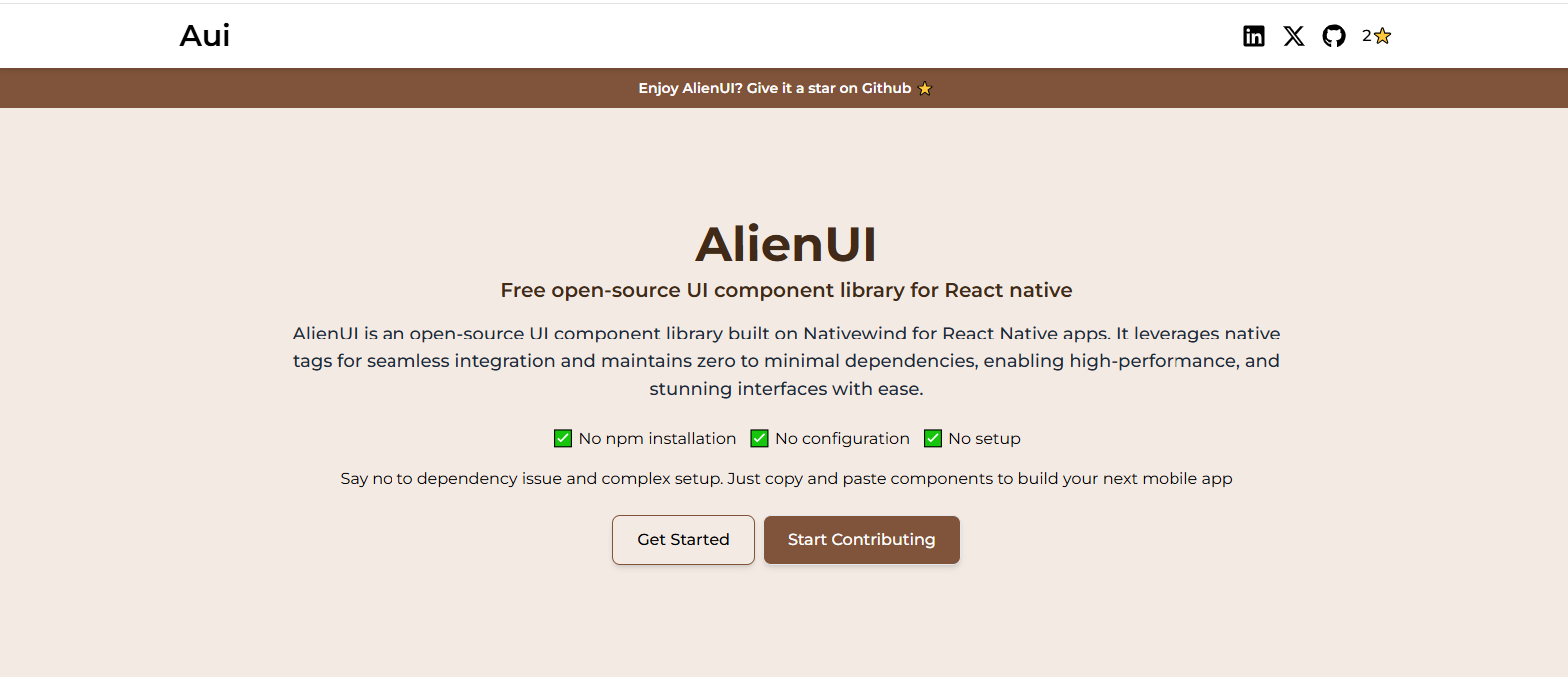Click the Aui logo

pyautogui.click(x=205, y=36)
